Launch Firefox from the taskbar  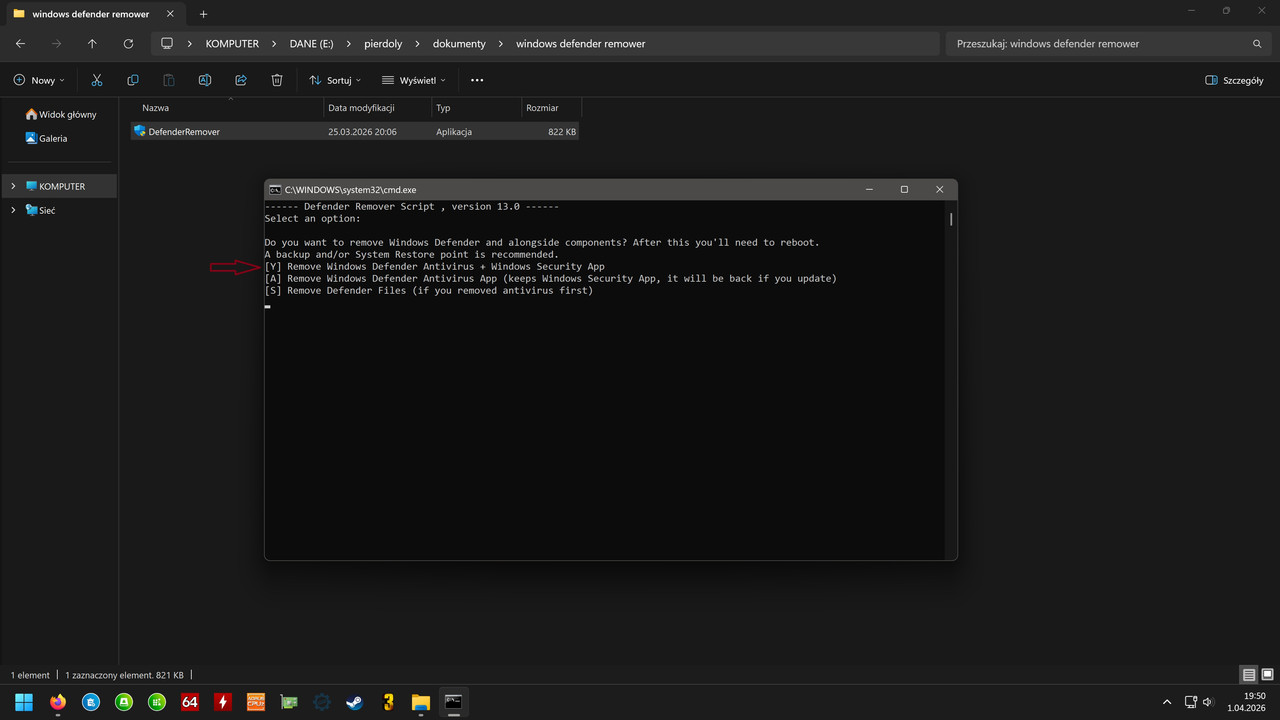pyautogui.click(x=57, y=702)
